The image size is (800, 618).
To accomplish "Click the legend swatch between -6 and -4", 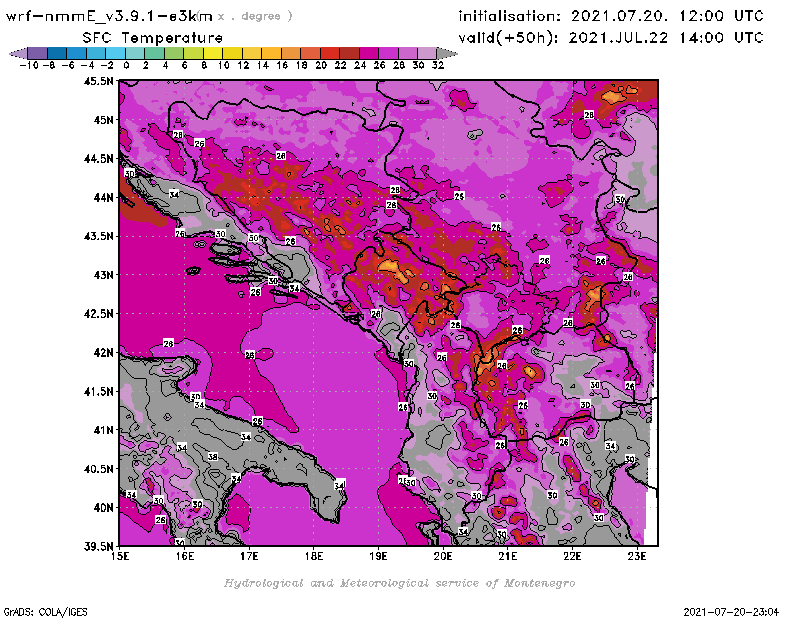I will [x=77, y=53].
